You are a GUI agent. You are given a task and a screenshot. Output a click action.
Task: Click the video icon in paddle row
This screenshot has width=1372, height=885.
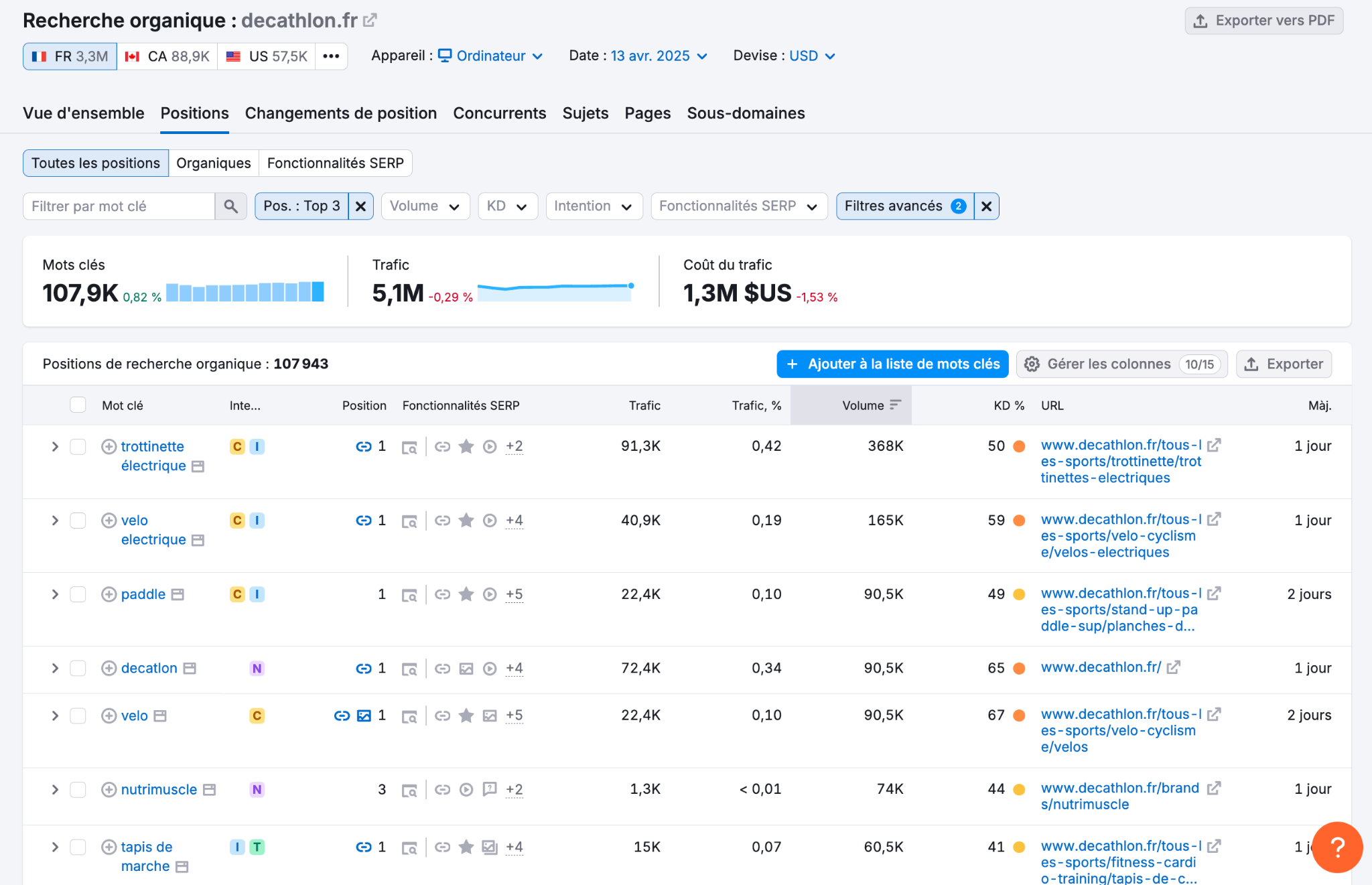pos(490,594)
